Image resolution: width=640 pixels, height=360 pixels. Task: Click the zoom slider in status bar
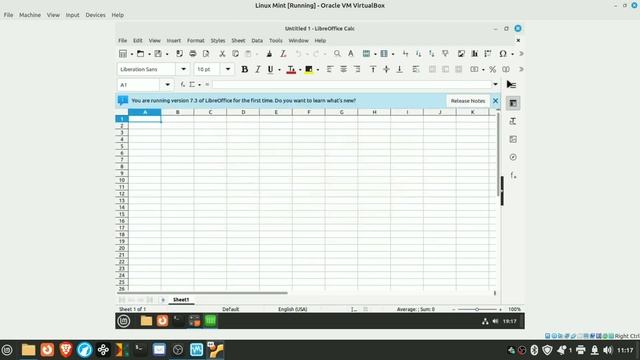477,309
